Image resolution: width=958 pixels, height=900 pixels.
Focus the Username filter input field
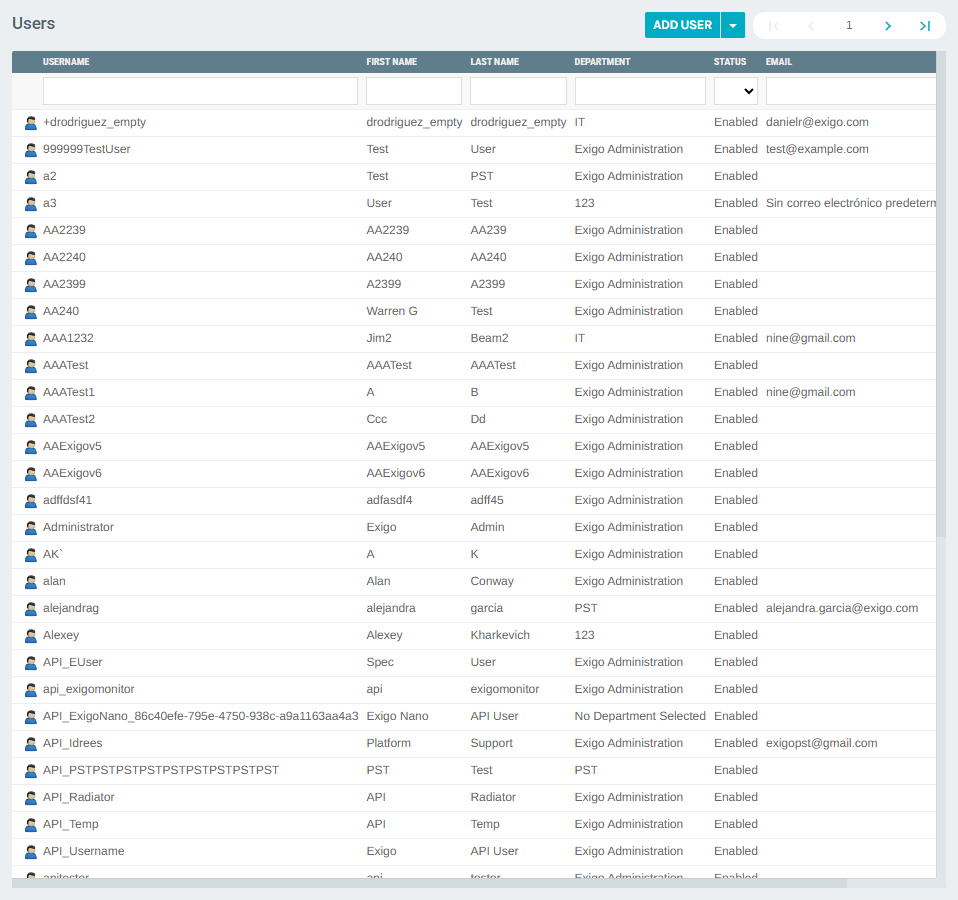pos(200,91)
